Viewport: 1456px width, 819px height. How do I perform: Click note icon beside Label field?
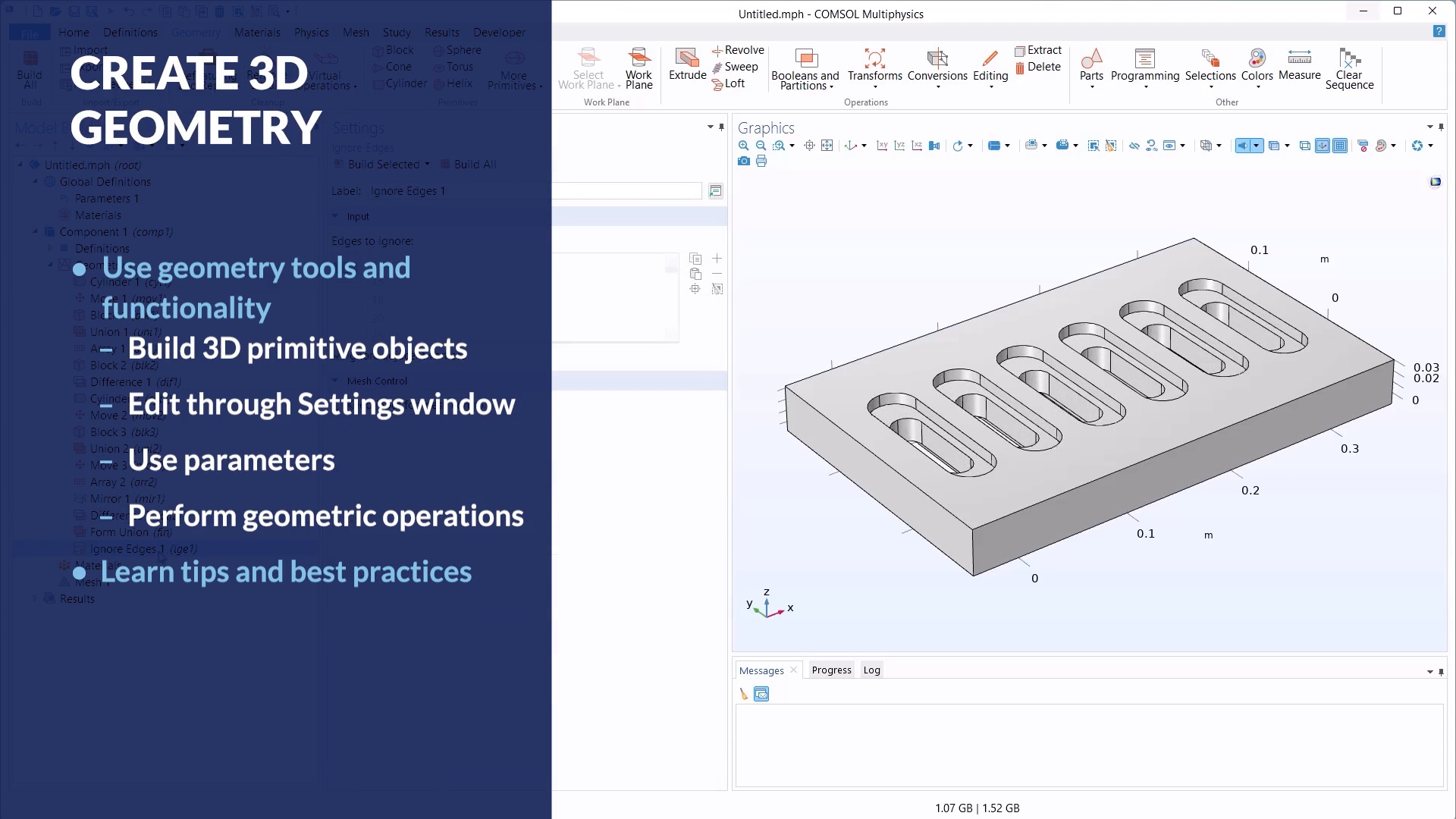coord(715,191)
